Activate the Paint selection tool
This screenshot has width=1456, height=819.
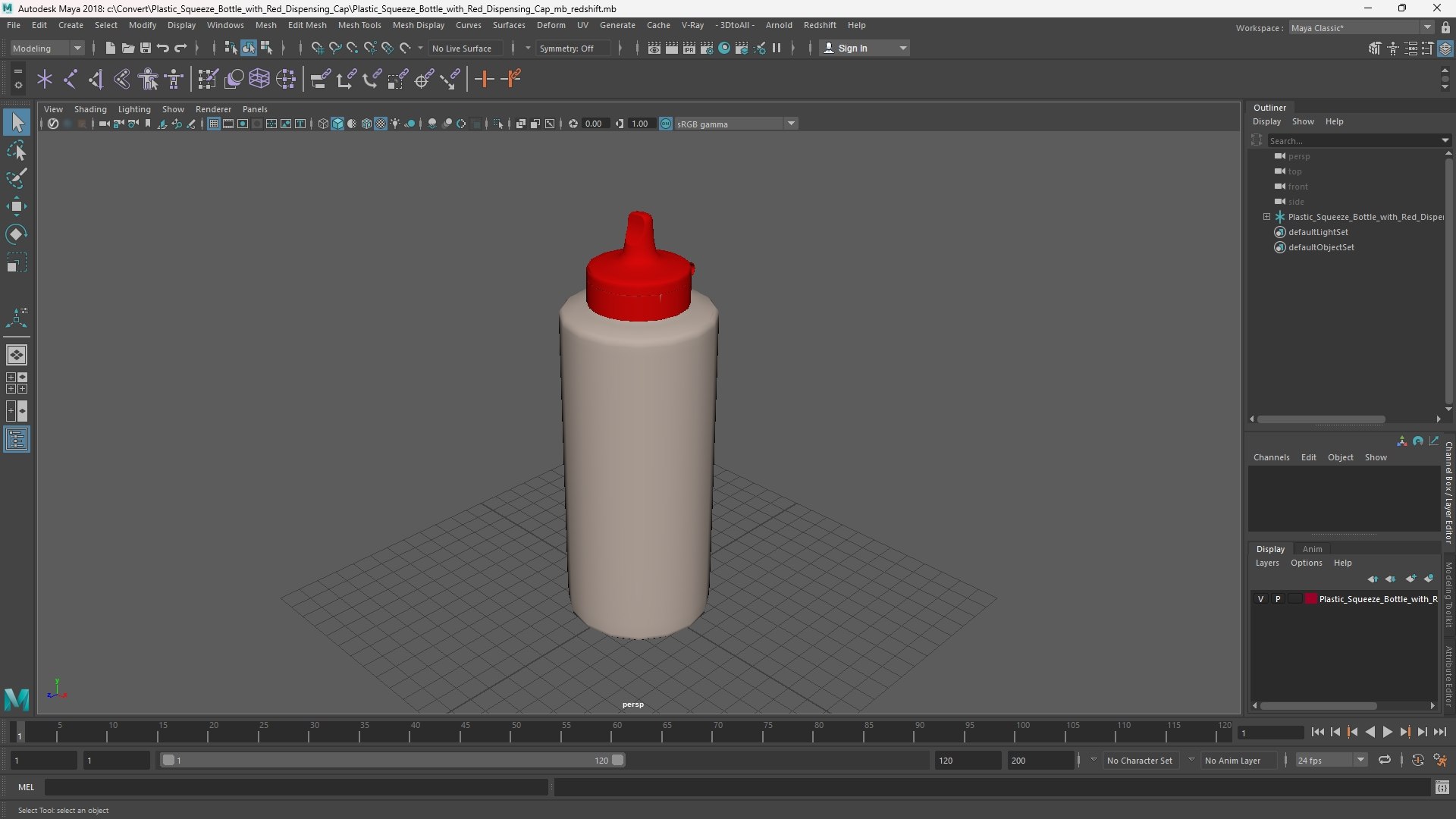point(17,178)
